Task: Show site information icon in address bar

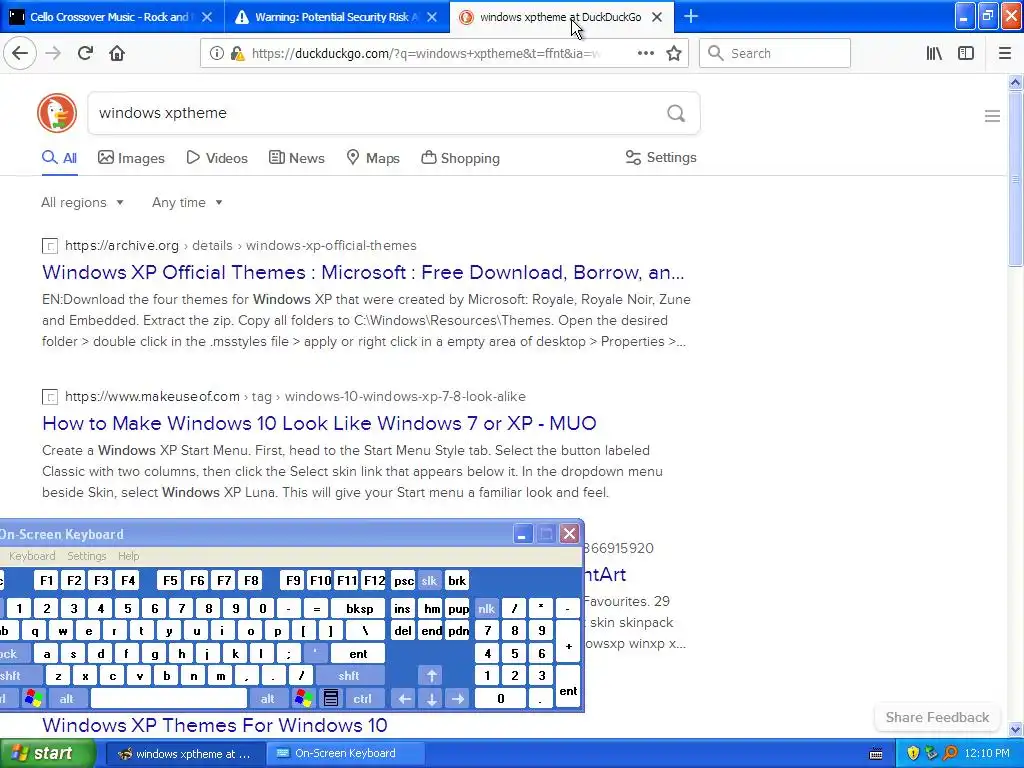Action: coord(216,54)
